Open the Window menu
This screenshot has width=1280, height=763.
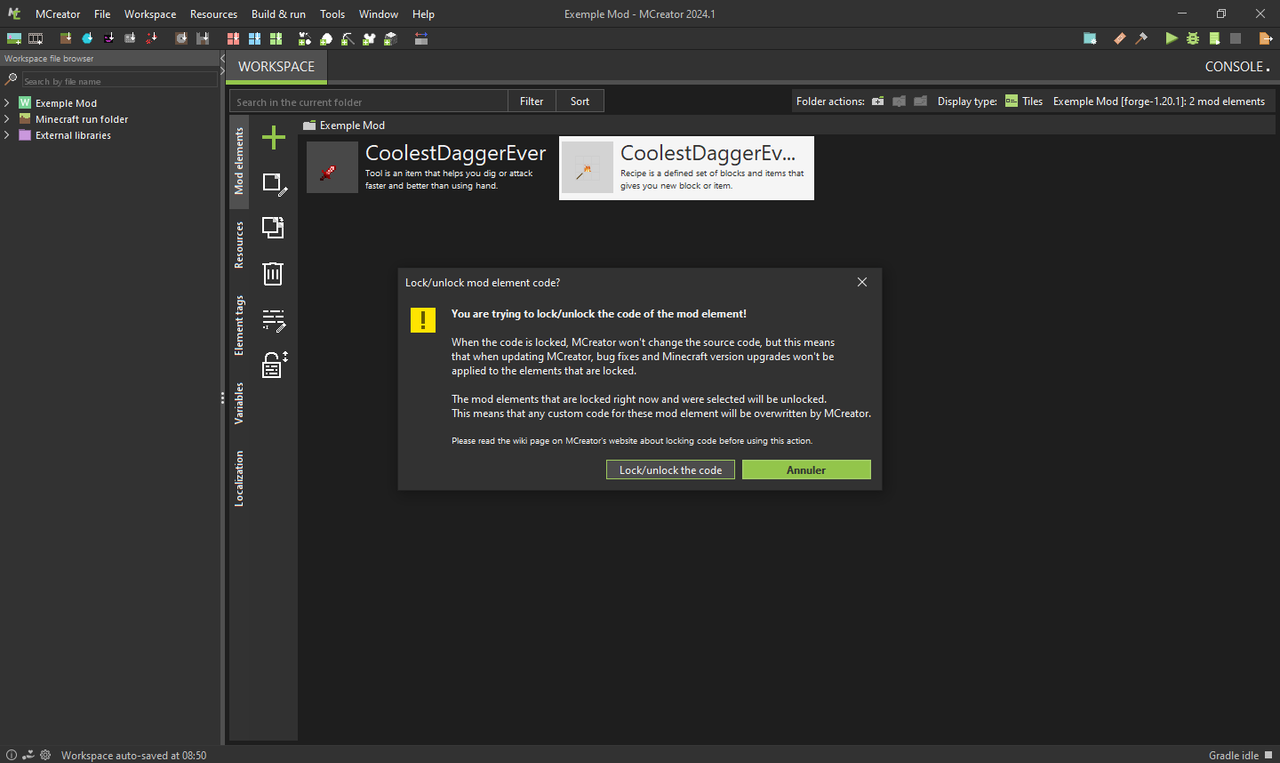(x=379, y=14)
